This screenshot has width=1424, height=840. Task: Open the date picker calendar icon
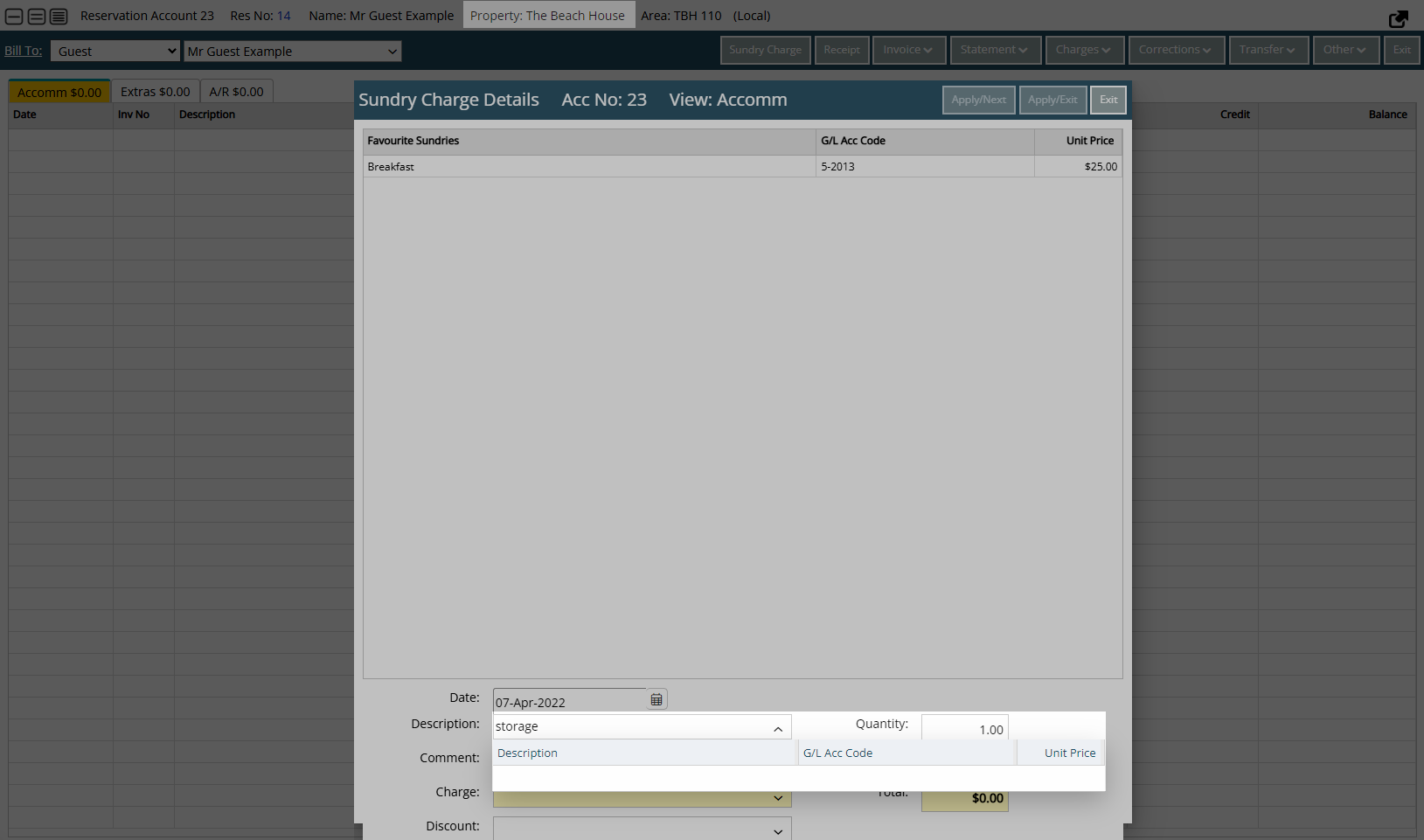(656, 699)
